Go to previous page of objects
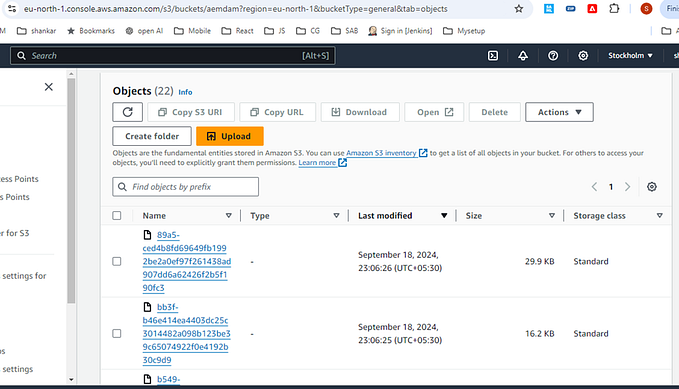 point(594,187)
